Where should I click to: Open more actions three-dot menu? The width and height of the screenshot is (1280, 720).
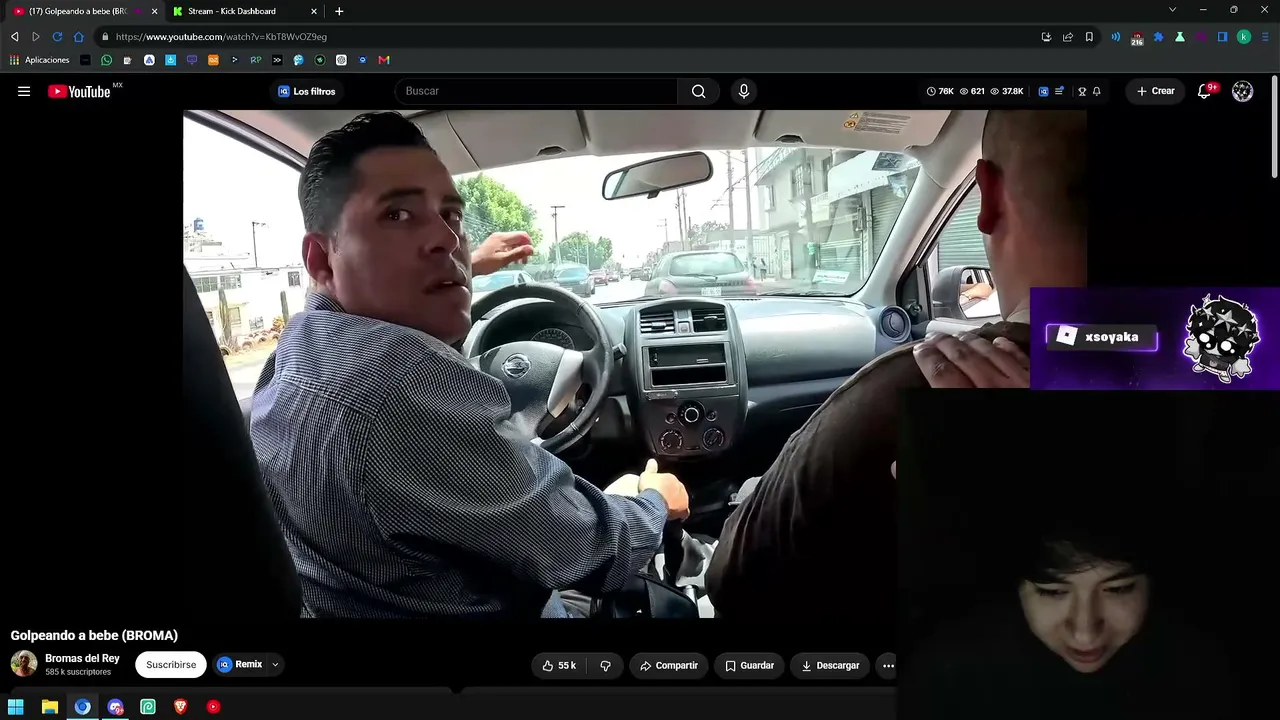click(x=888, y=665)
